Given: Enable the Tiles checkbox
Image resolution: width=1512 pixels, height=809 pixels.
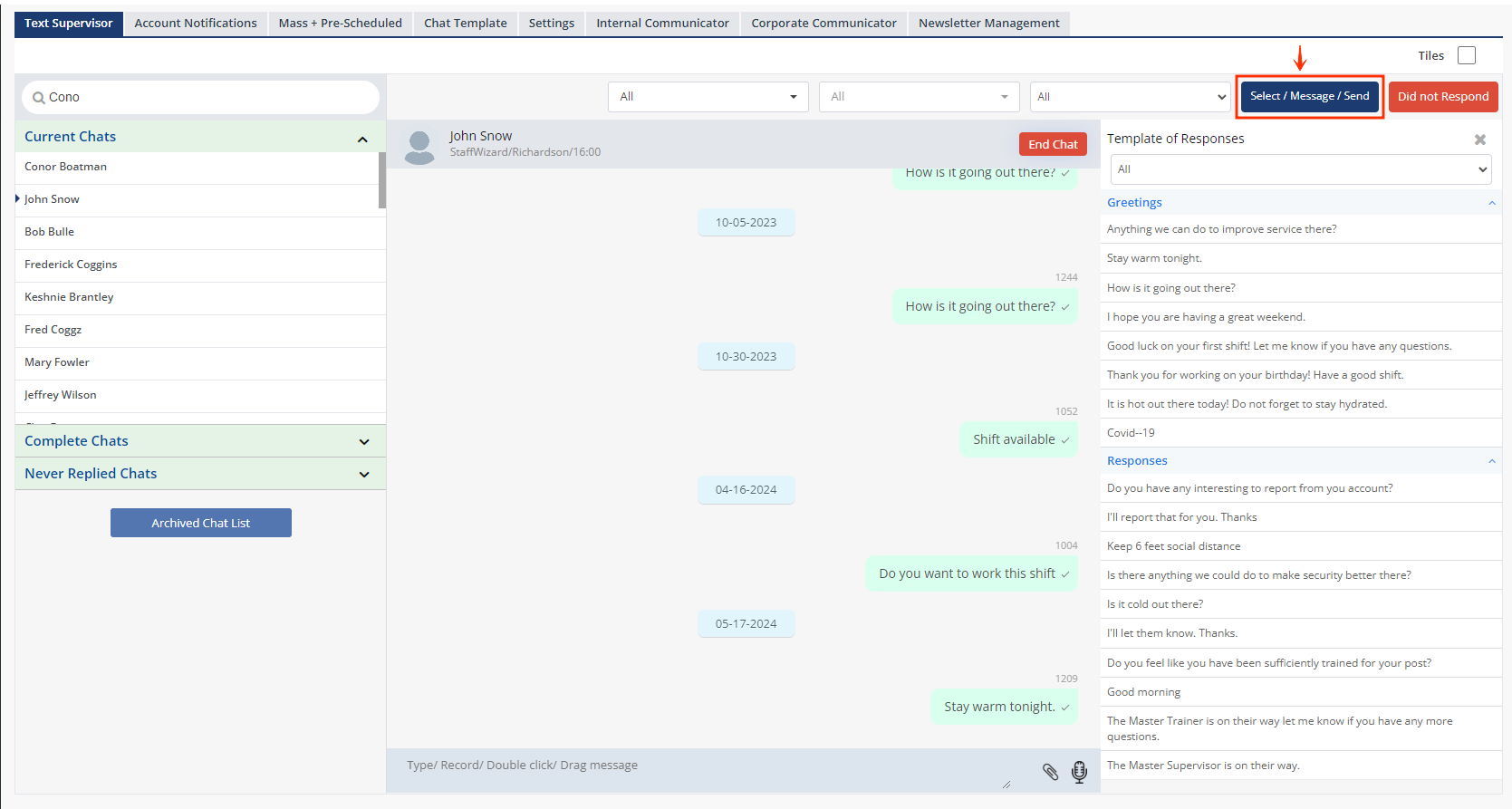Looking at the screenshot, I should coord(1466,55).
